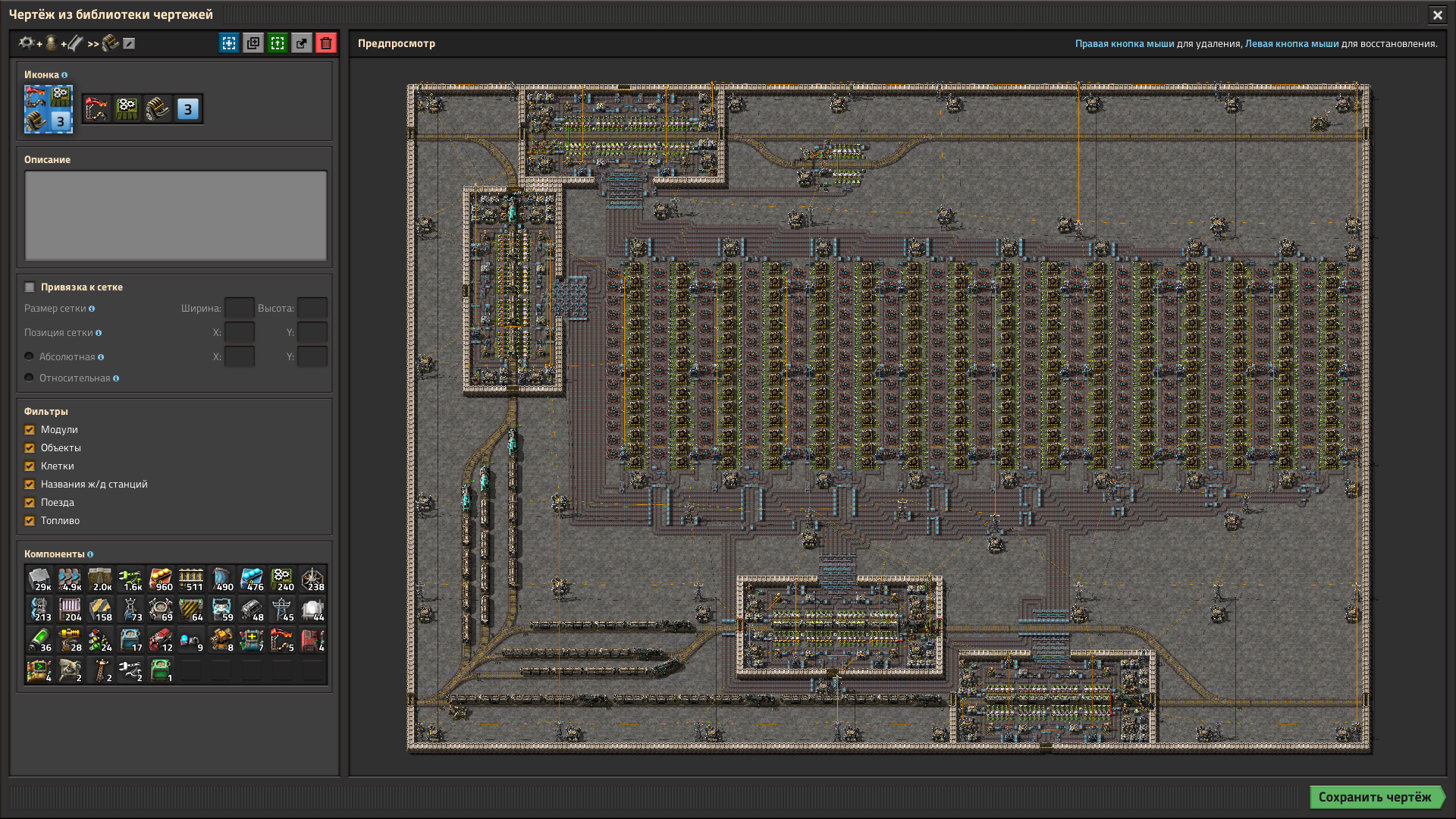Viewport: 1456px width, 819px height.
Task: Click the 36 green fuel cell component
Action: tap(39, 640)
